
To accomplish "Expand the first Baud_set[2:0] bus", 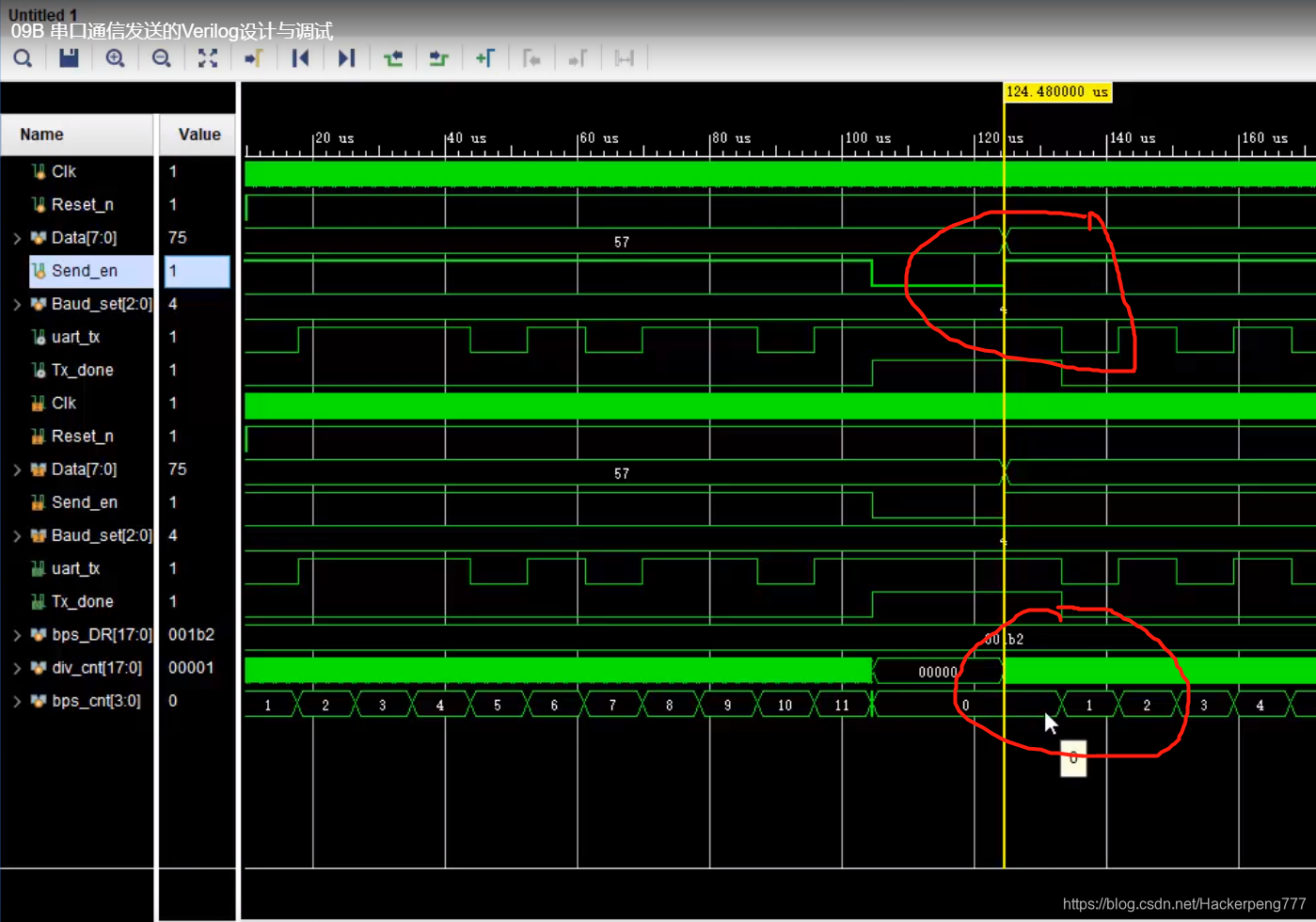I will [17, 304].
